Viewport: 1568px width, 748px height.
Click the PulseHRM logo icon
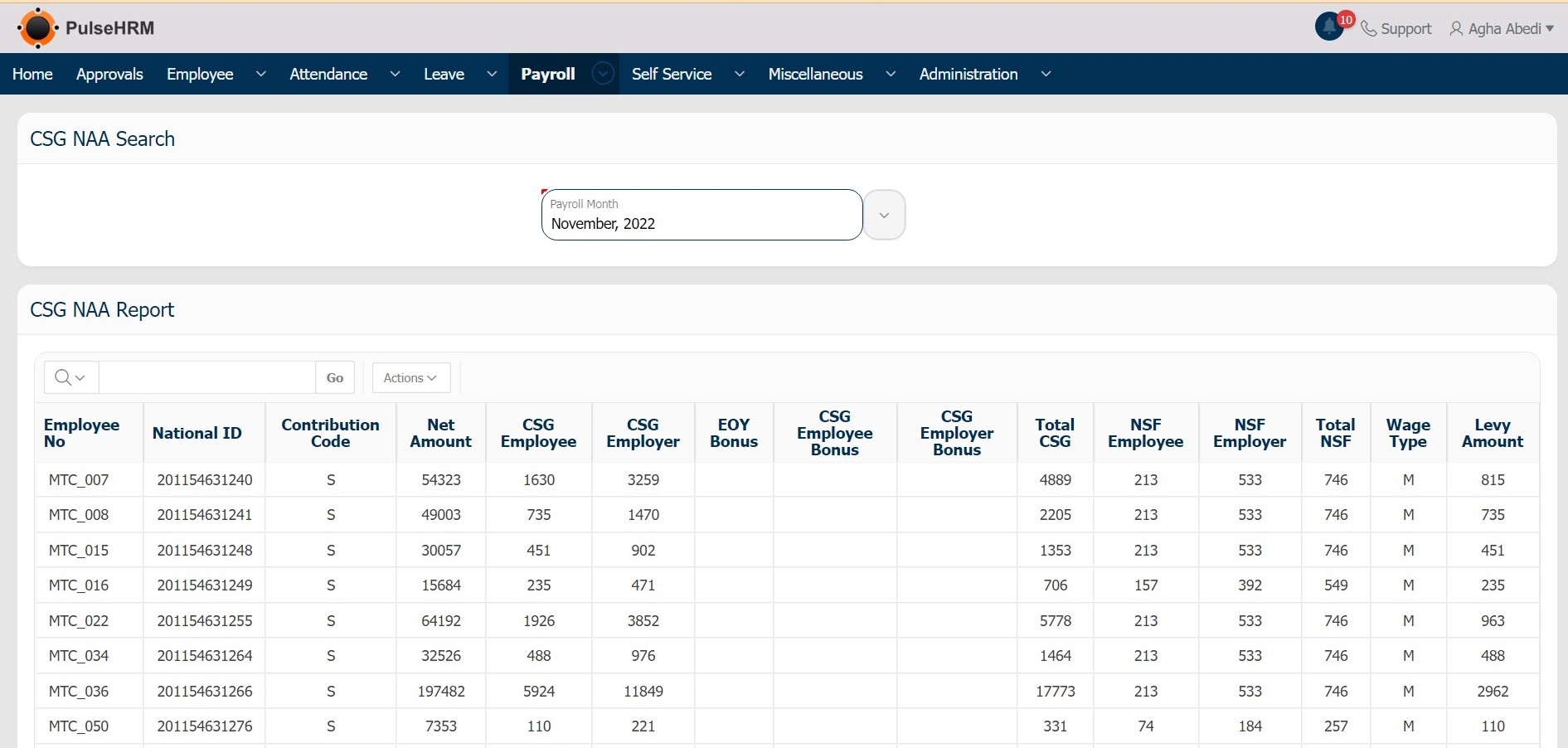(37, 28)
